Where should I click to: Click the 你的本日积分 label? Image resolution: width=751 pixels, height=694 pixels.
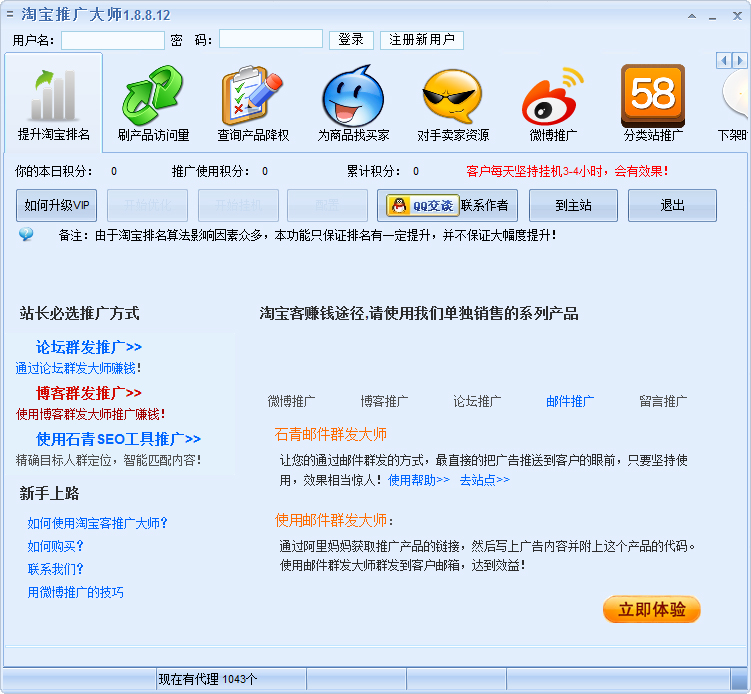click(x=53, y=171)
